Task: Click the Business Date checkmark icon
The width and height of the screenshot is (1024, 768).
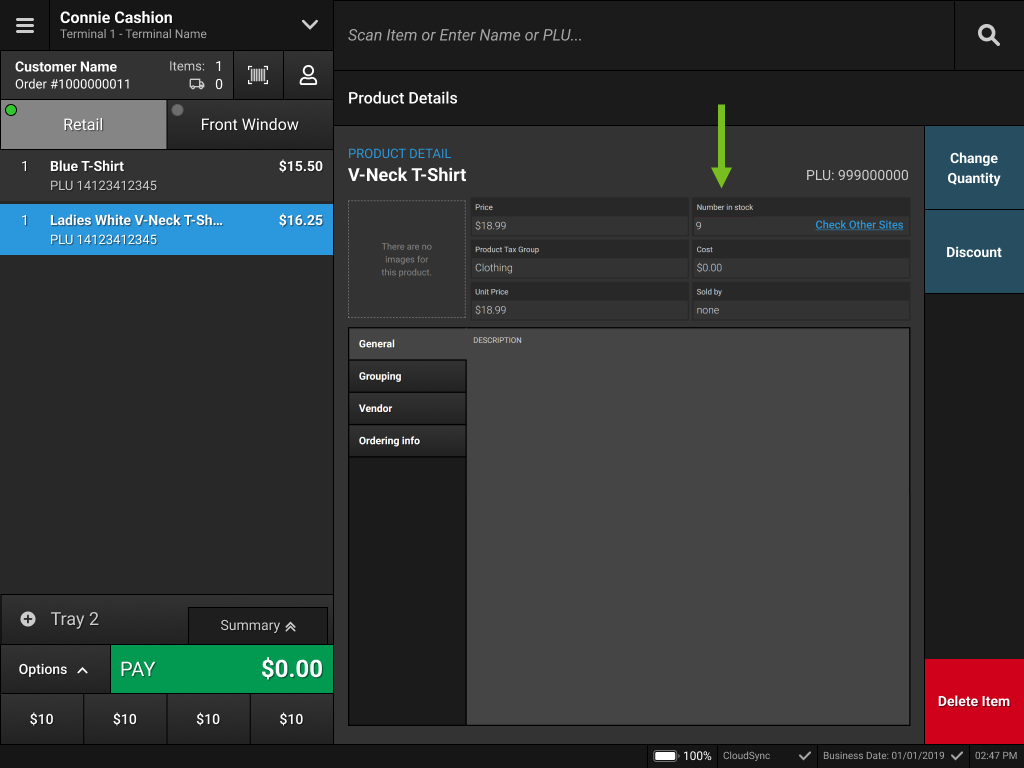Action: [x=956, y=756]
